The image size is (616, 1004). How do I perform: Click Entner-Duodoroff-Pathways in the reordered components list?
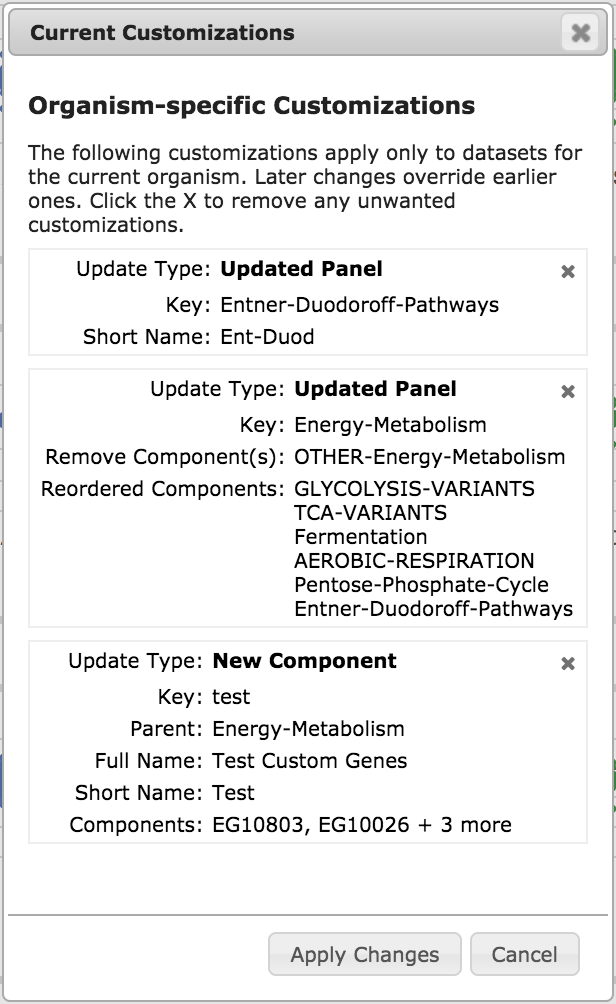pyautogui.click(x=433, y=609)
